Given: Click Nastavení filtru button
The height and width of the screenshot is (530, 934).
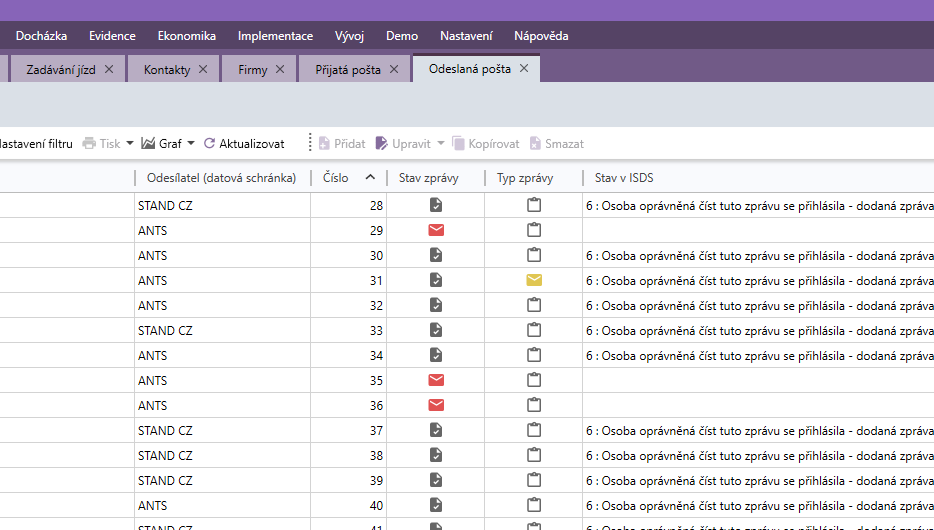Looking at the screenshot, I should (36, 144).
